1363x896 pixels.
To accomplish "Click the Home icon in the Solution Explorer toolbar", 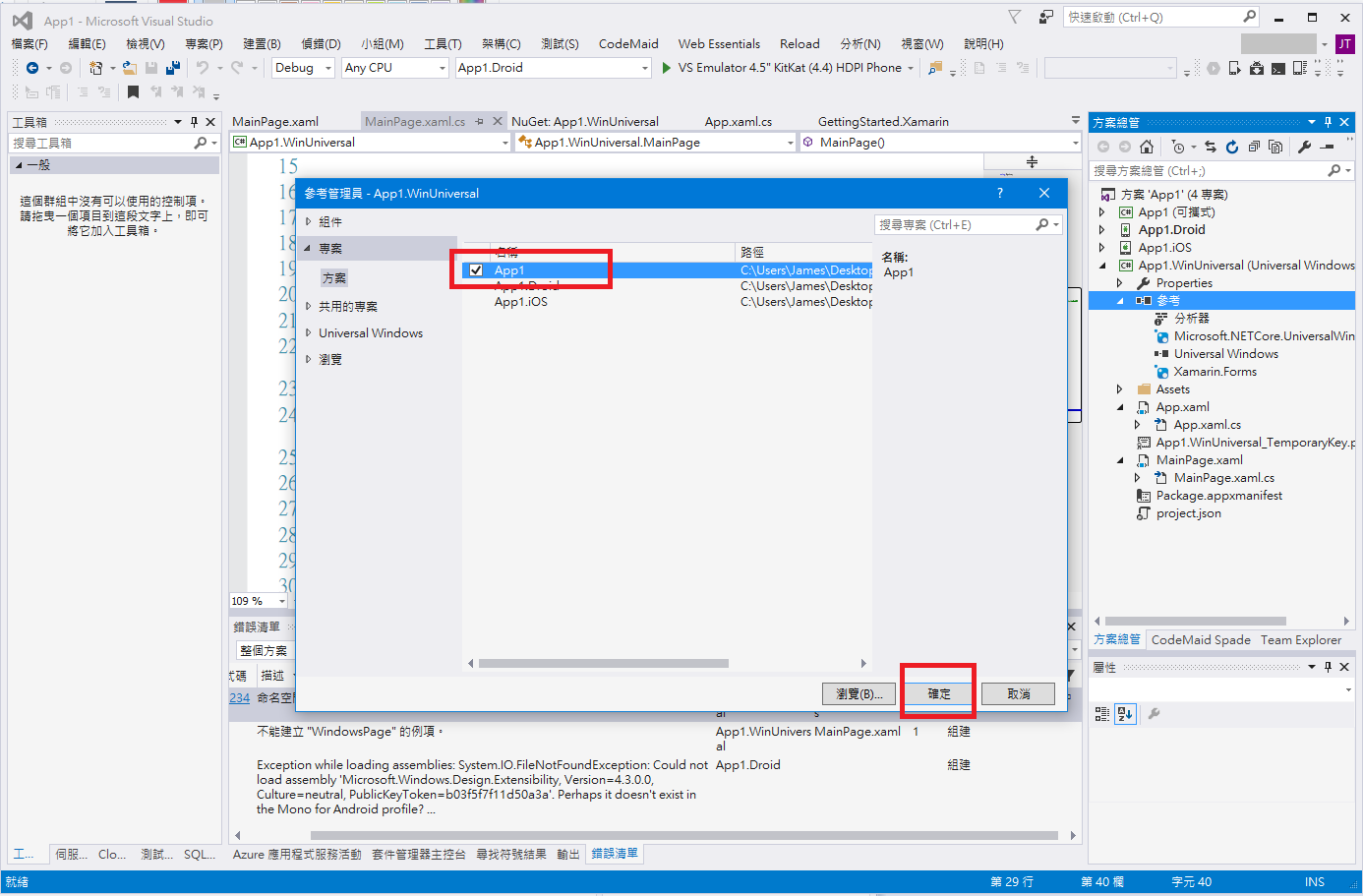I will [1147, 147].
